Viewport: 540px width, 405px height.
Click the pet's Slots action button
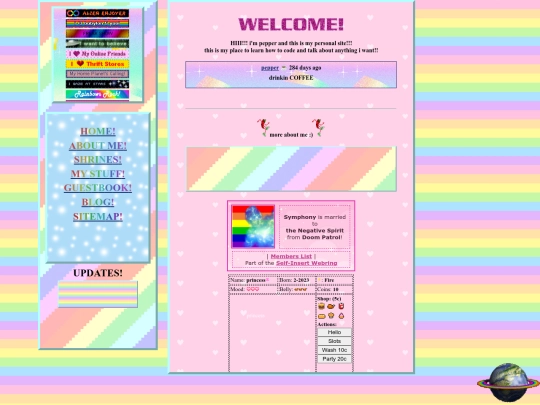(x=334, y=341)
